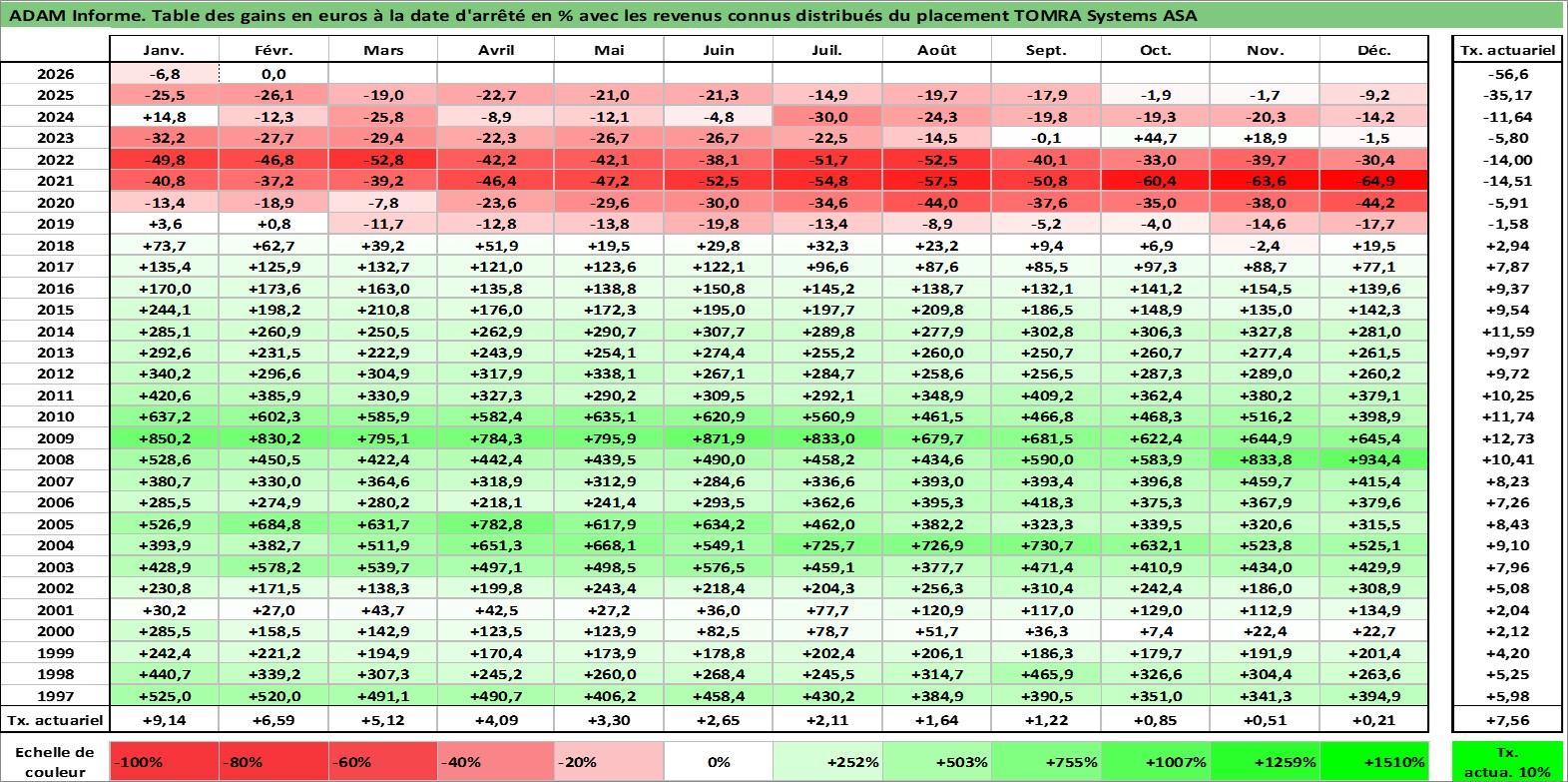Click the -20% pale red swatch

[x=609, y=761]
